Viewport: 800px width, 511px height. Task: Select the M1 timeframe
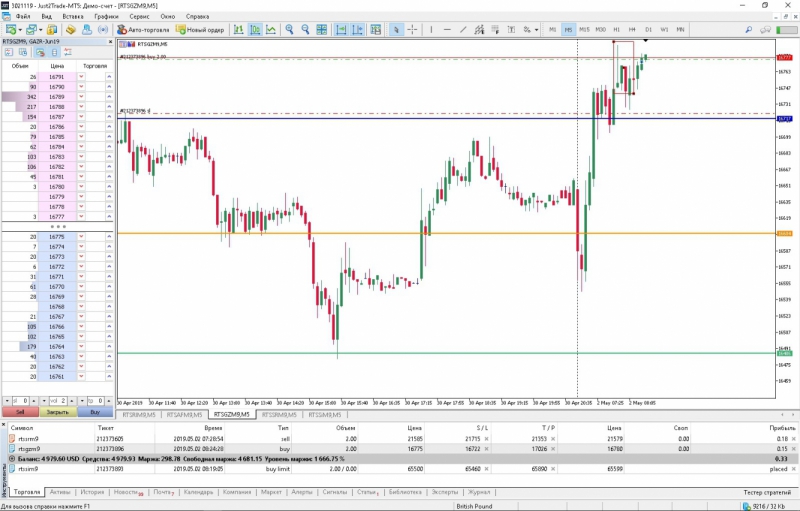tap(553, 30)
